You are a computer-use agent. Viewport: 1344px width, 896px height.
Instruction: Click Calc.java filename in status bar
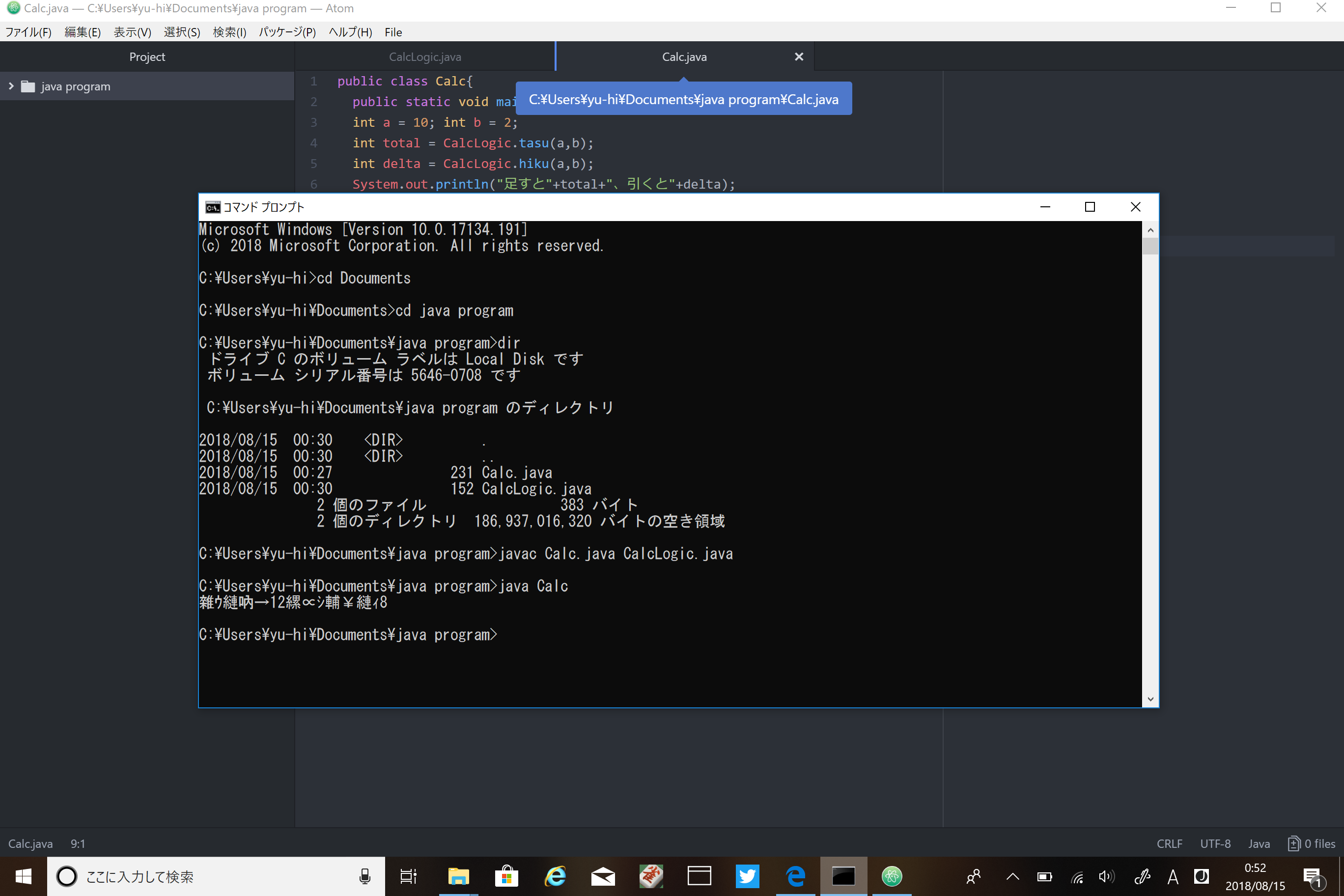point(30,843)
